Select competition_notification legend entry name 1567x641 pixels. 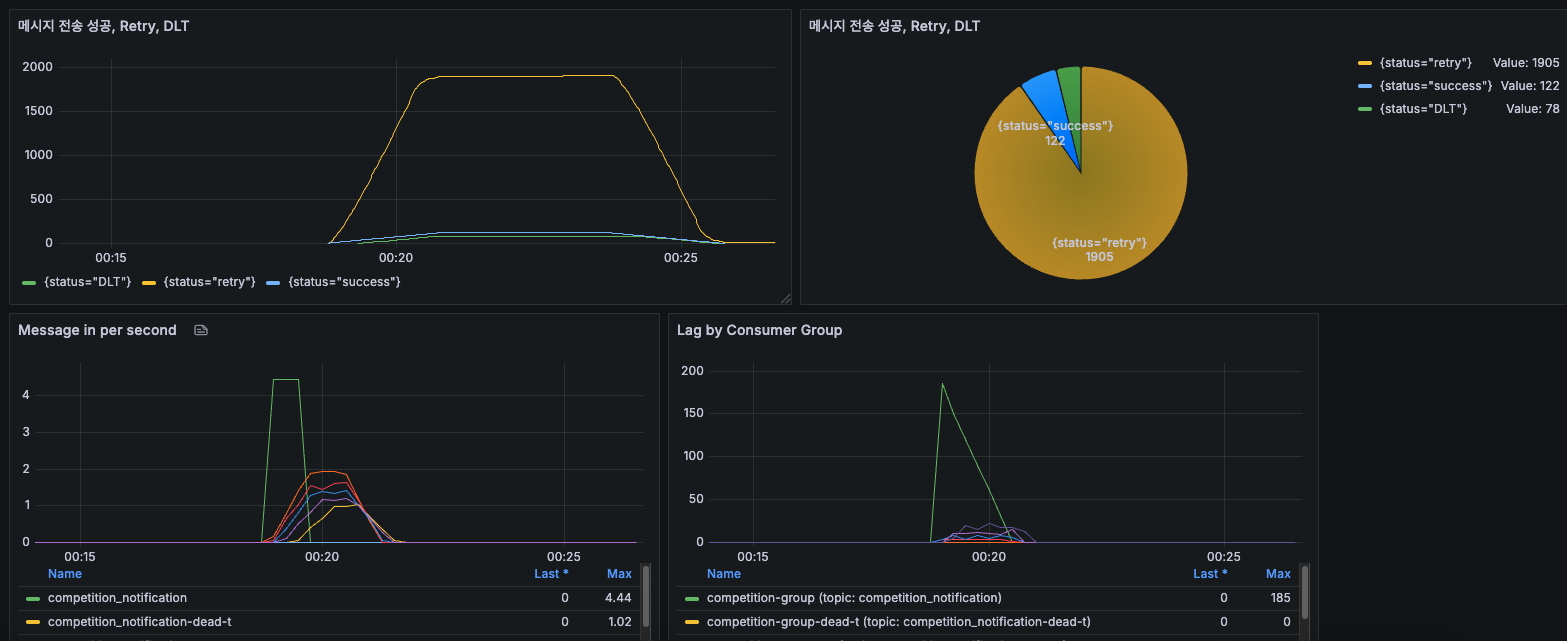coord(117,598)
